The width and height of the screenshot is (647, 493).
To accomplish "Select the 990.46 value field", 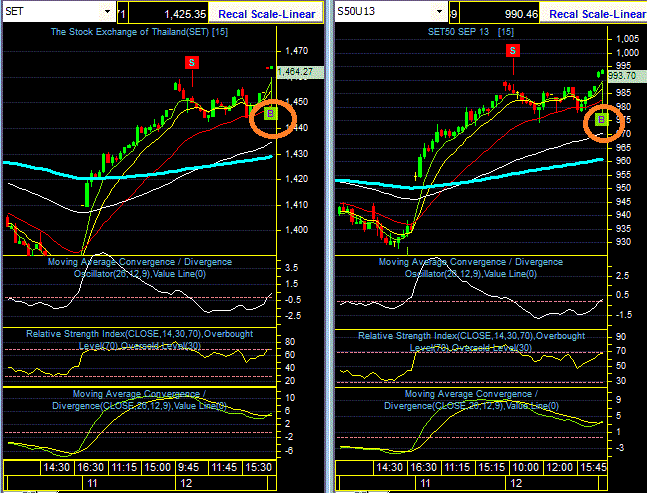I will pos(500,14).
